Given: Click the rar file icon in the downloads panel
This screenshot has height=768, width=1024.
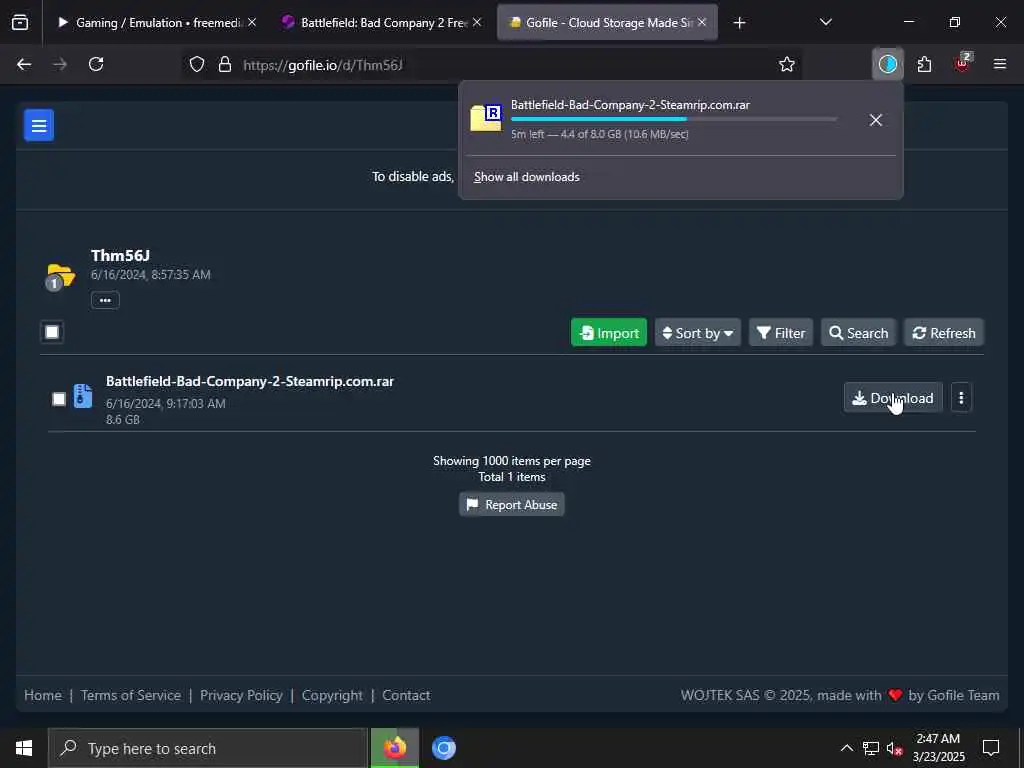Looking at the screenshot, I should [486, 118].
